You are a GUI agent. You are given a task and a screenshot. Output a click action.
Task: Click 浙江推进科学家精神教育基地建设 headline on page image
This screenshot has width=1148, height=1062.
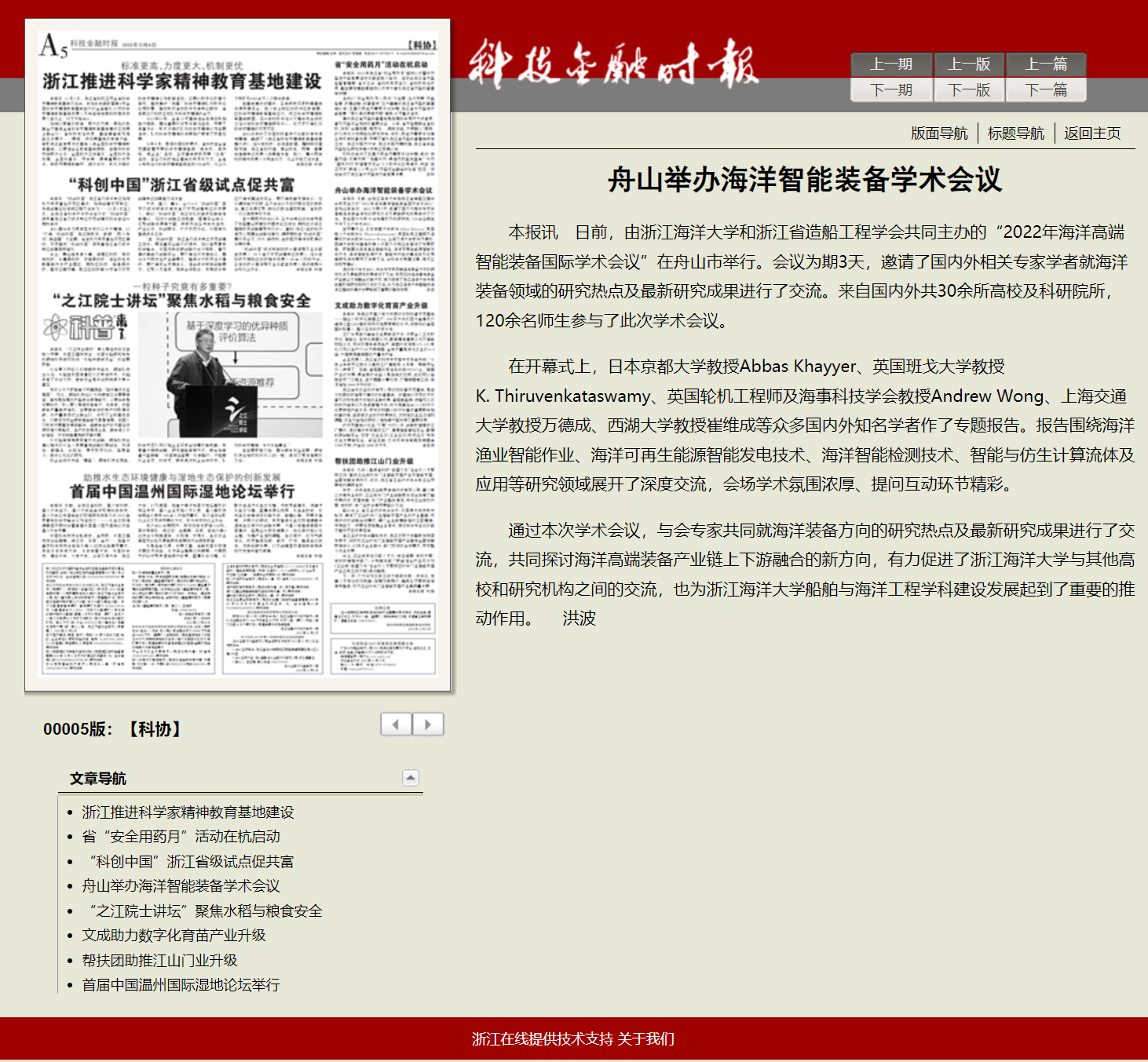[x=182, y=82]
